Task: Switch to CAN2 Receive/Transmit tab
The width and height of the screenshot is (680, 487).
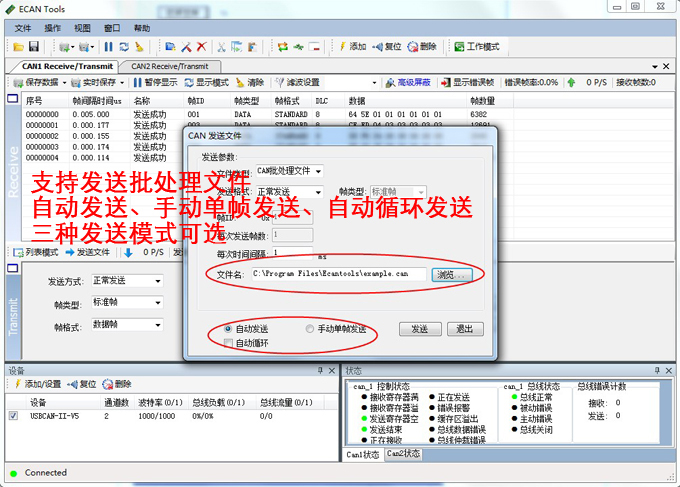Action: pyautogui.click(x=169, y=66)
